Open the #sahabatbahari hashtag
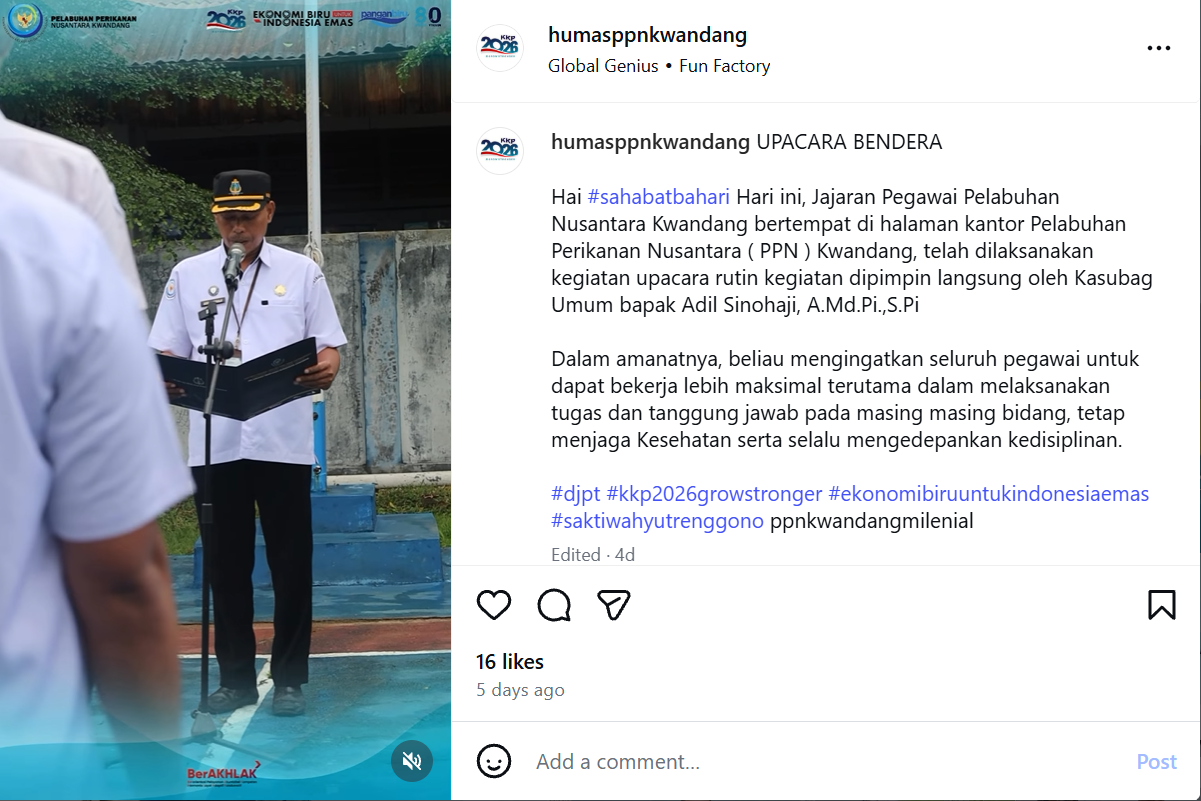Screen dimensions: 1201x801 pyautogui.click(x=659, y=197)
